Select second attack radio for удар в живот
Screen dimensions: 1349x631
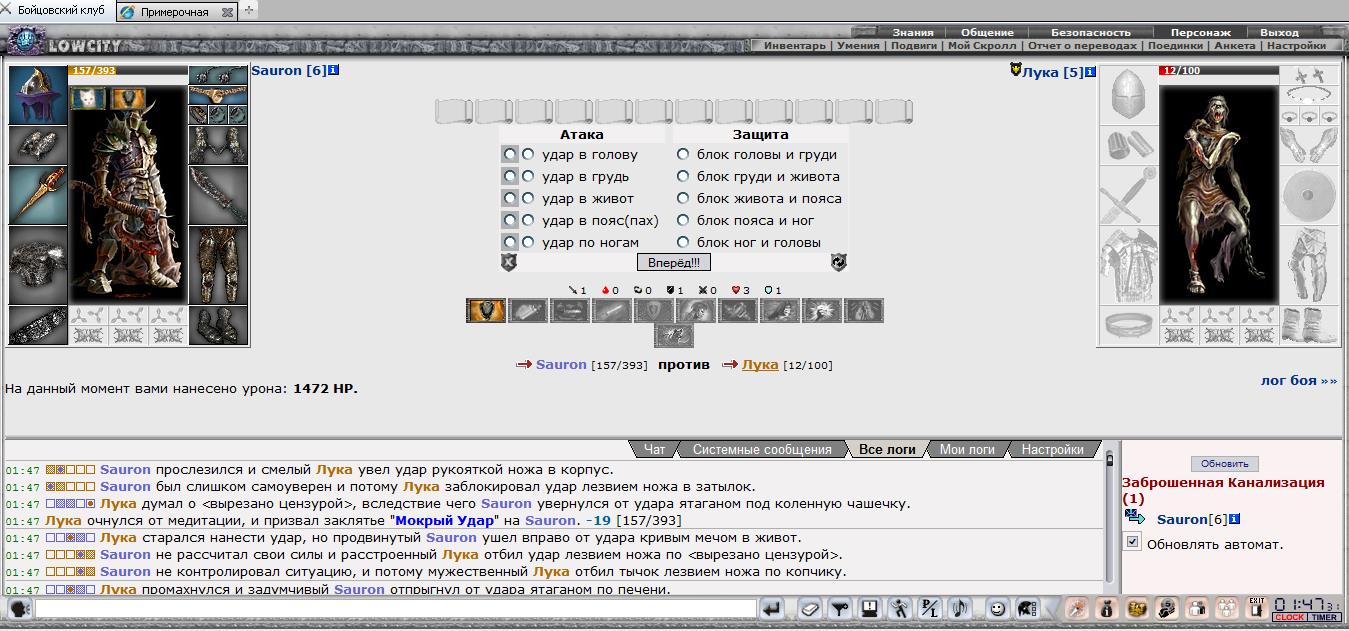click(x=528, y=198)
